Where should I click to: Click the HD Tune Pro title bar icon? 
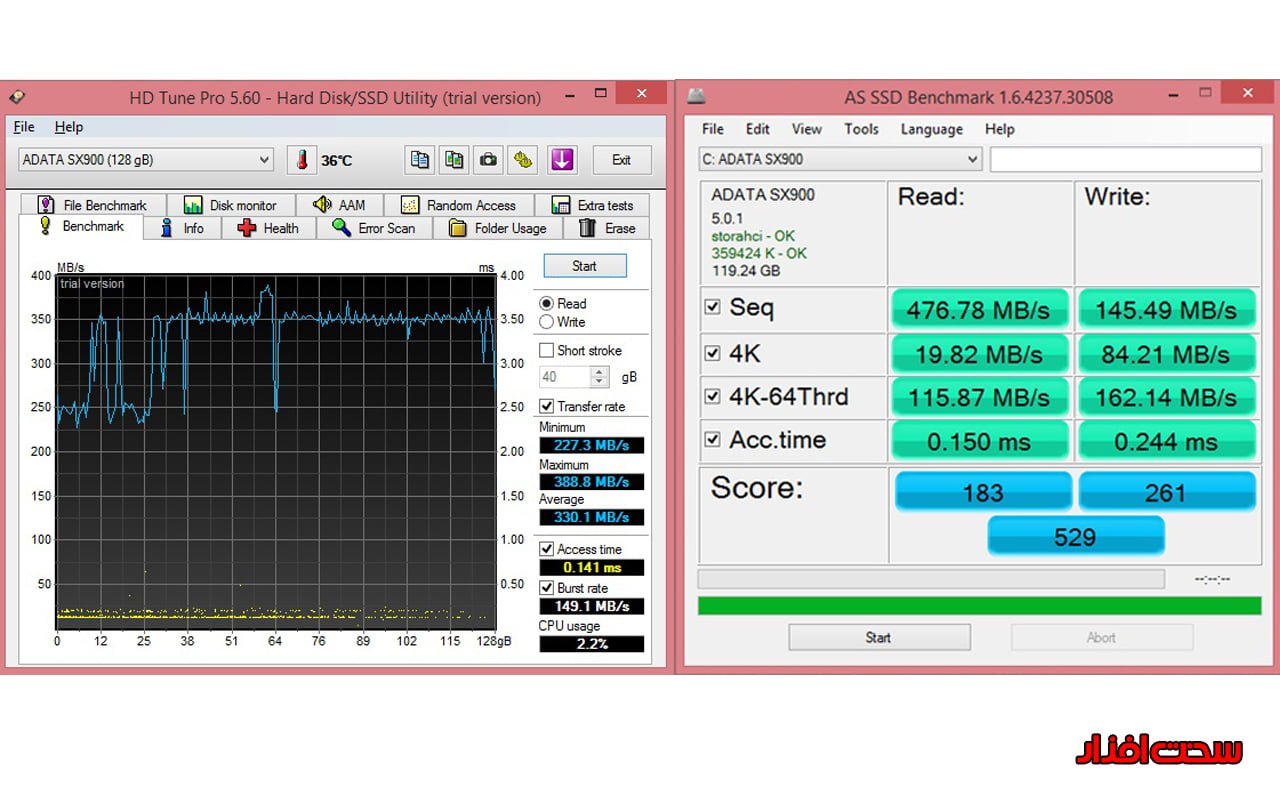tap(17, 98)
